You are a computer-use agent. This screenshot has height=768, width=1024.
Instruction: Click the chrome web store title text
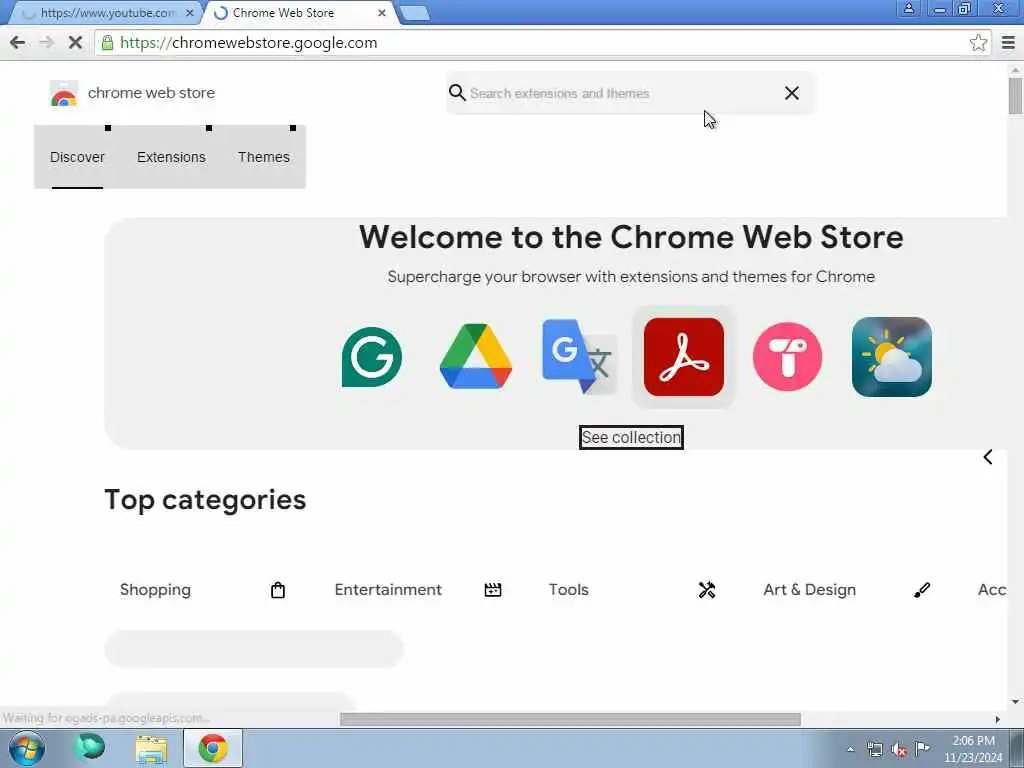152,93
